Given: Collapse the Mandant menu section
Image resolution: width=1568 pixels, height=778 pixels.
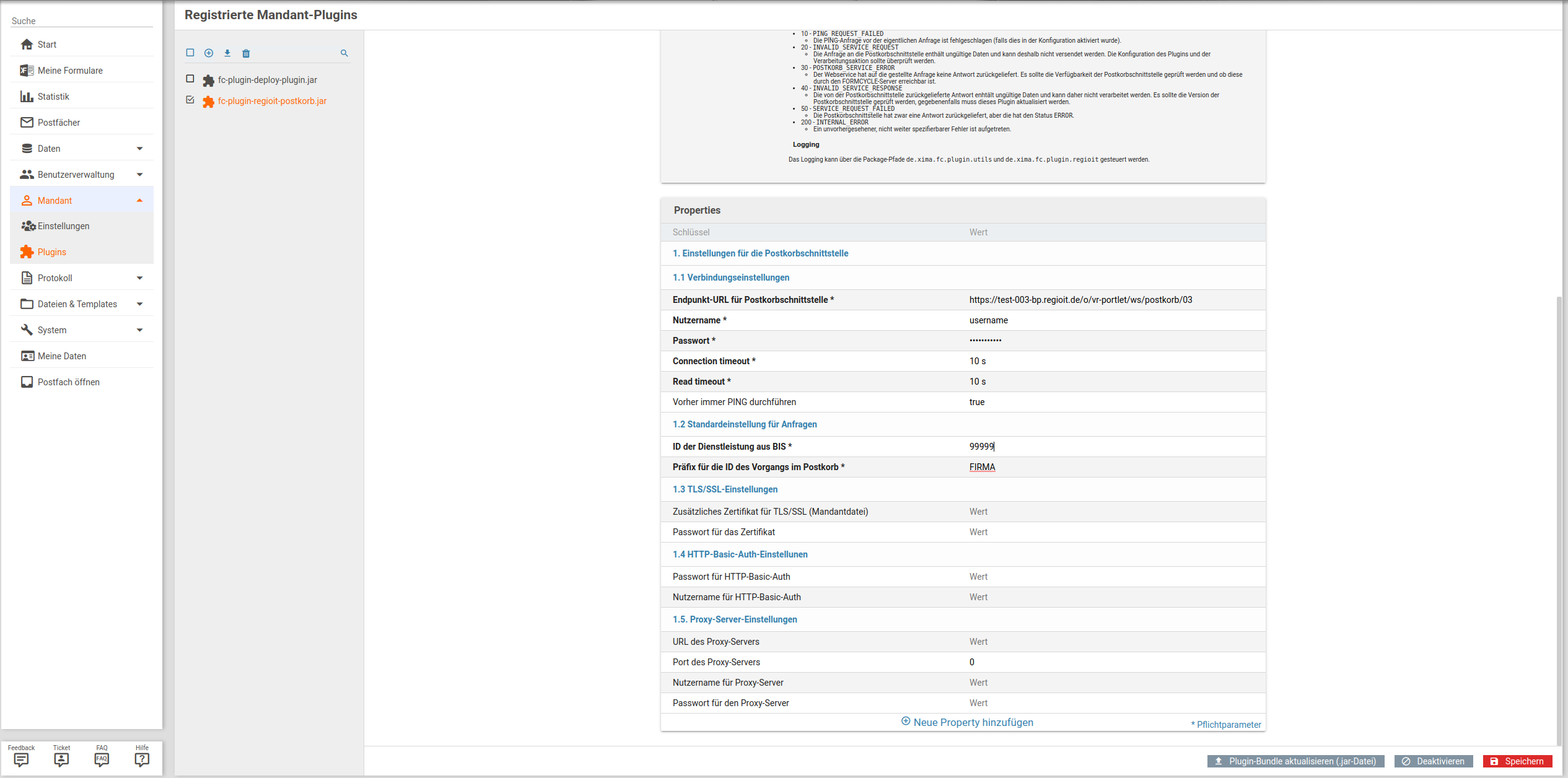Looking at the screenshot, I should pyautogui.click(x=139, y=201).
